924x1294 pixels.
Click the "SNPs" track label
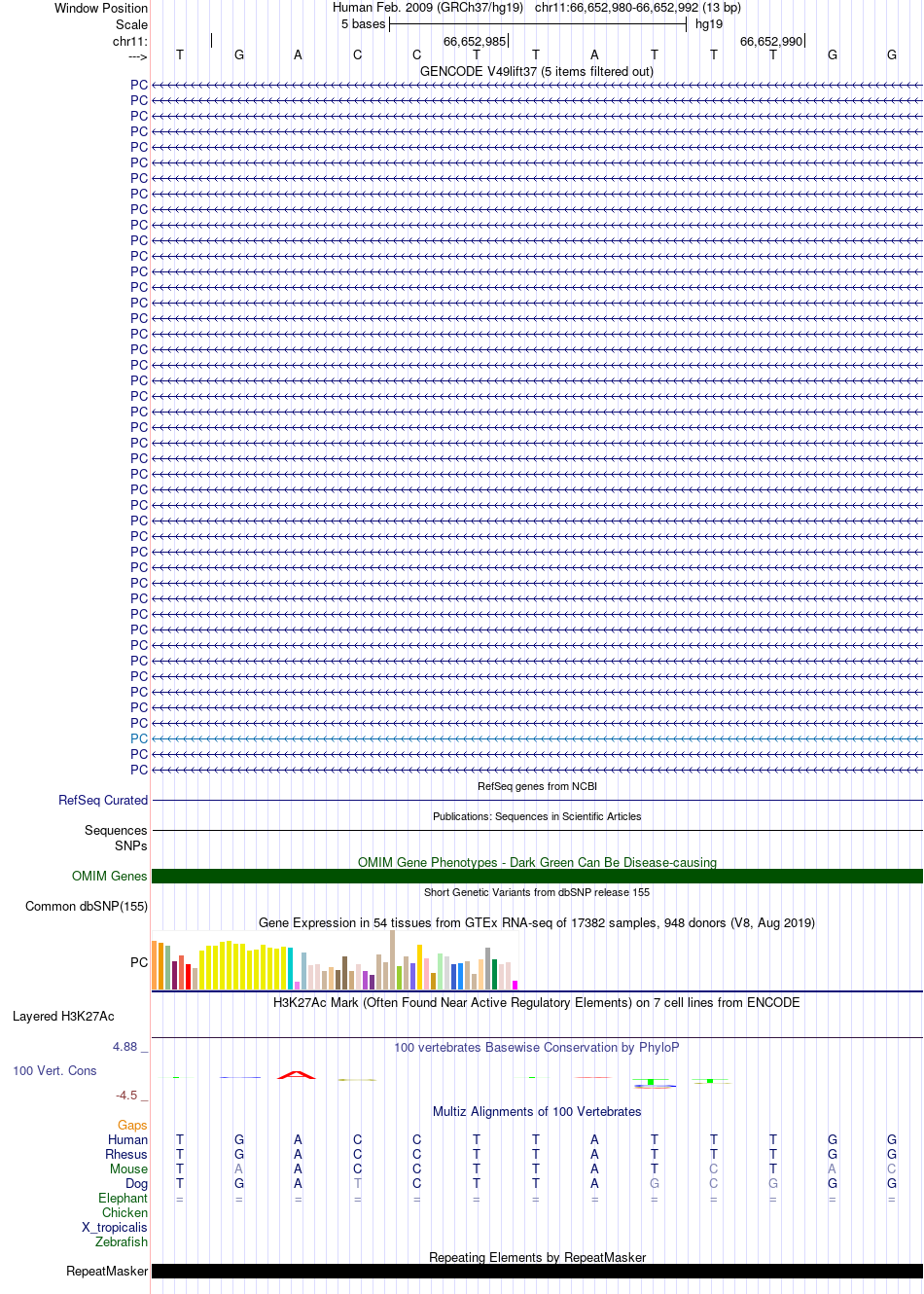[x=130, y=845]
